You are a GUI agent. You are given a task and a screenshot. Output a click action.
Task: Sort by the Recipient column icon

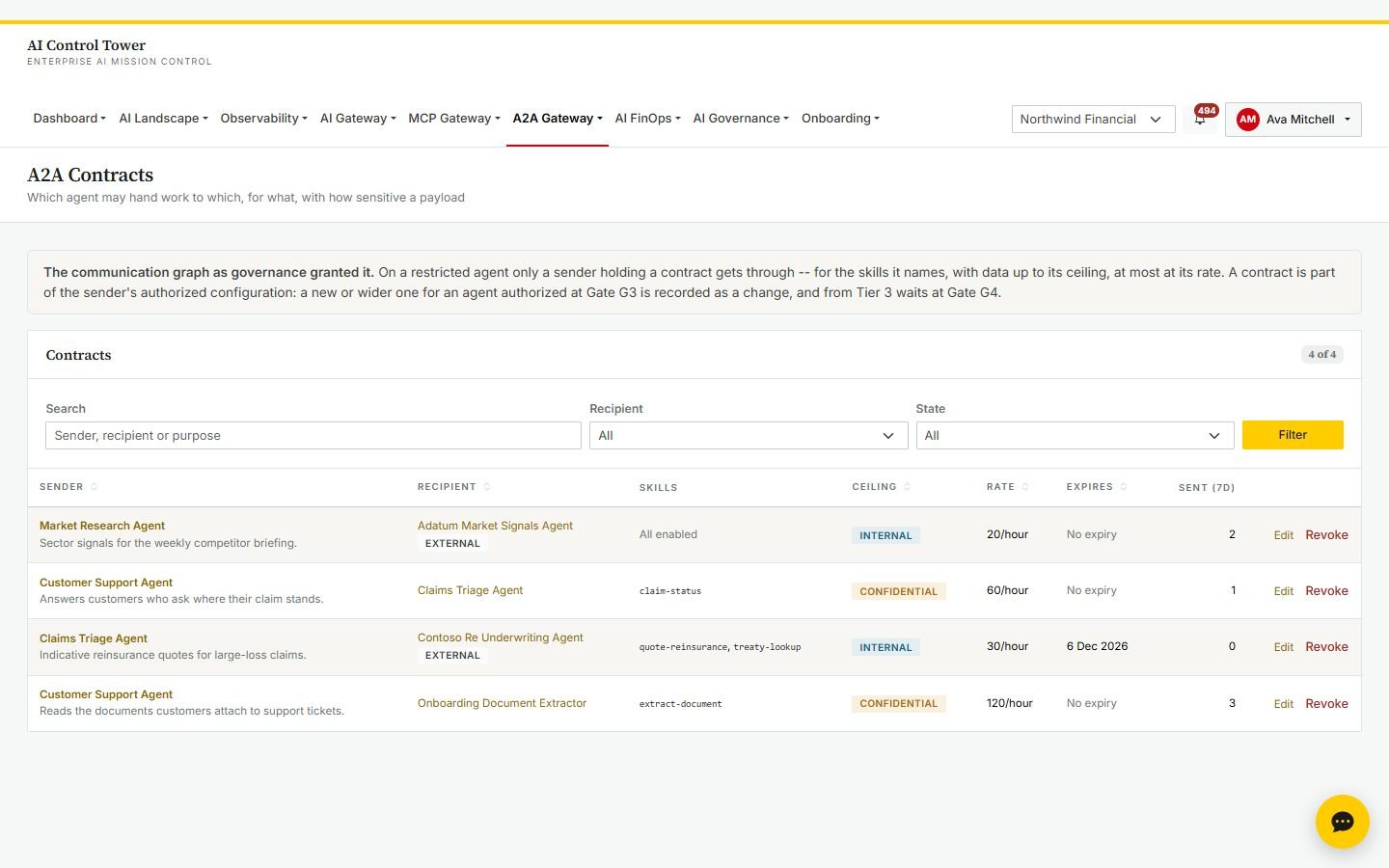pos(487,487)
